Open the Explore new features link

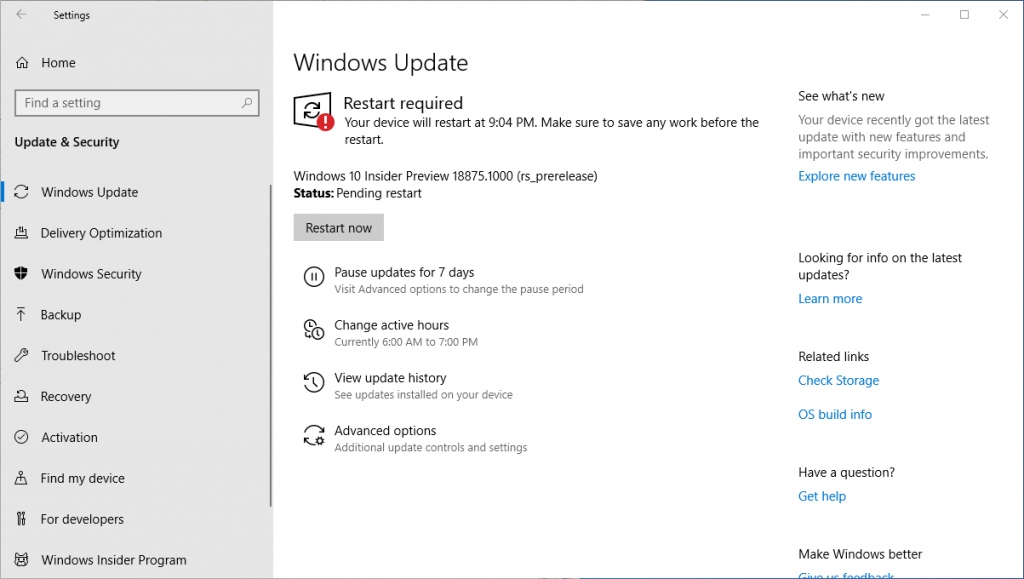pos(856,176)
